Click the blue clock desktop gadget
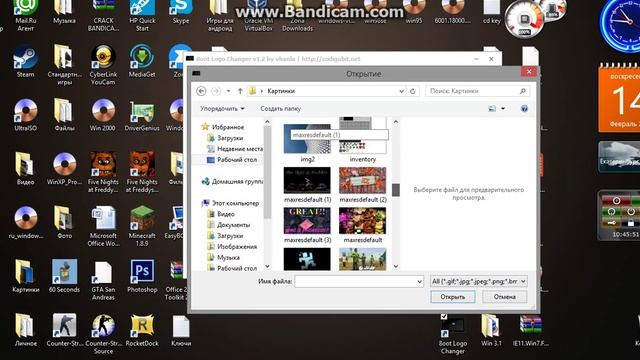 coord(620,24)
